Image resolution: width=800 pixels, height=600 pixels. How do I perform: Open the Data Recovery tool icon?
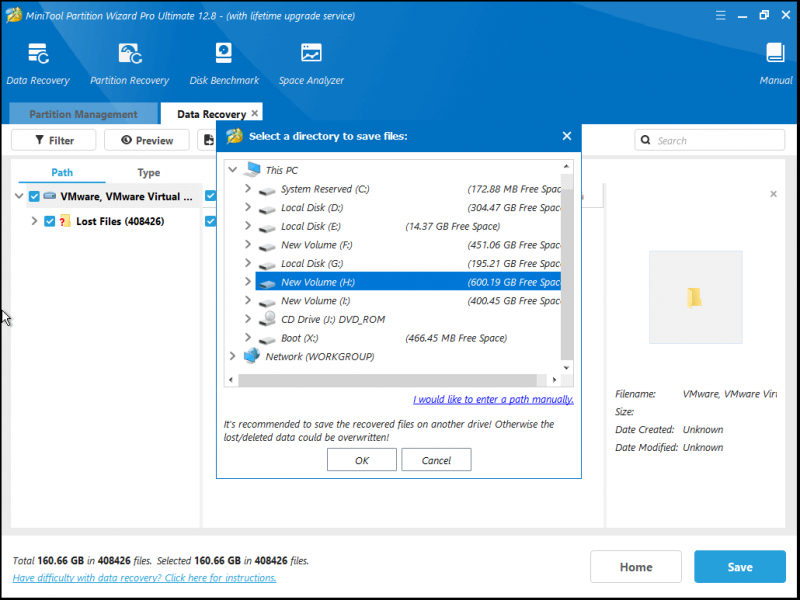point(38,54)
